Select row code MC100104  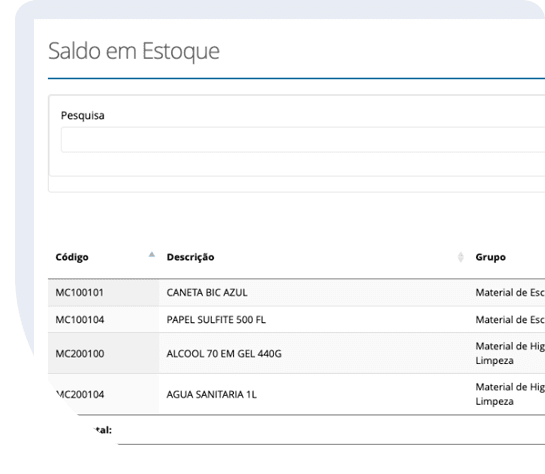80,320
